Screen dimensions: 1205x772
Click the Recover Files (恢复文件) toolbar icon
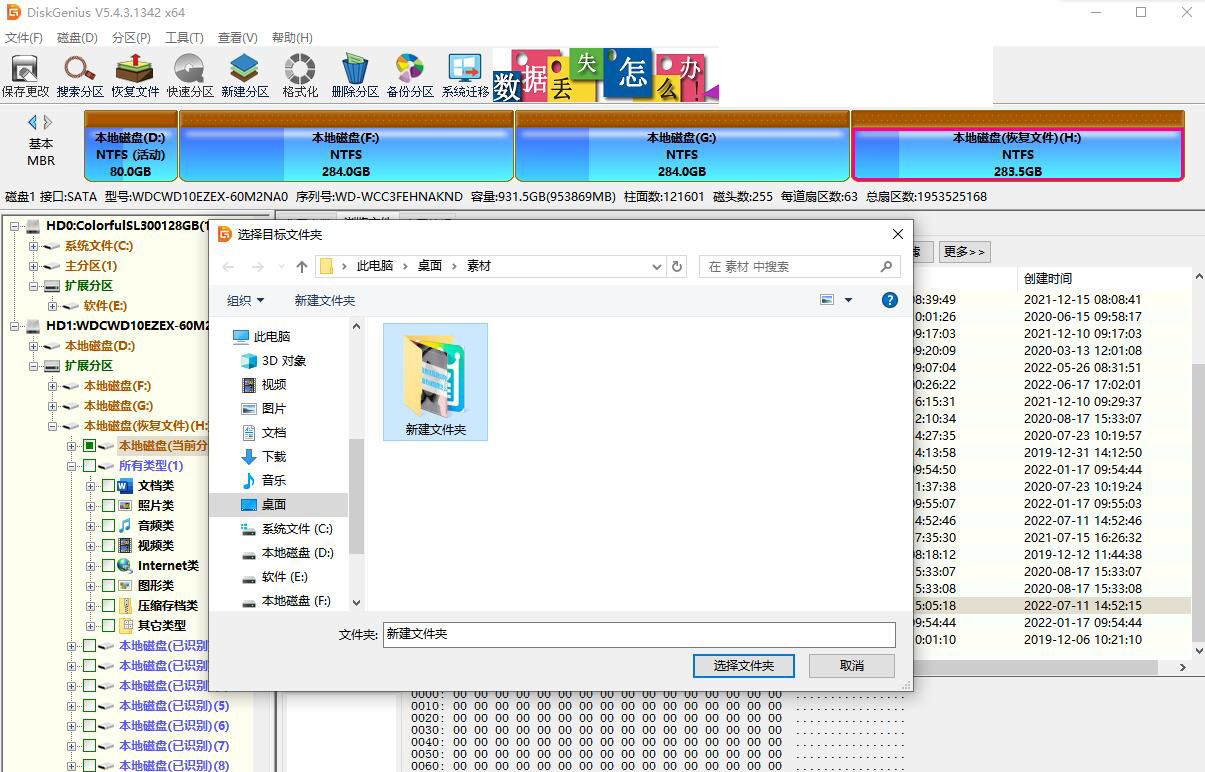click(135, 76)
